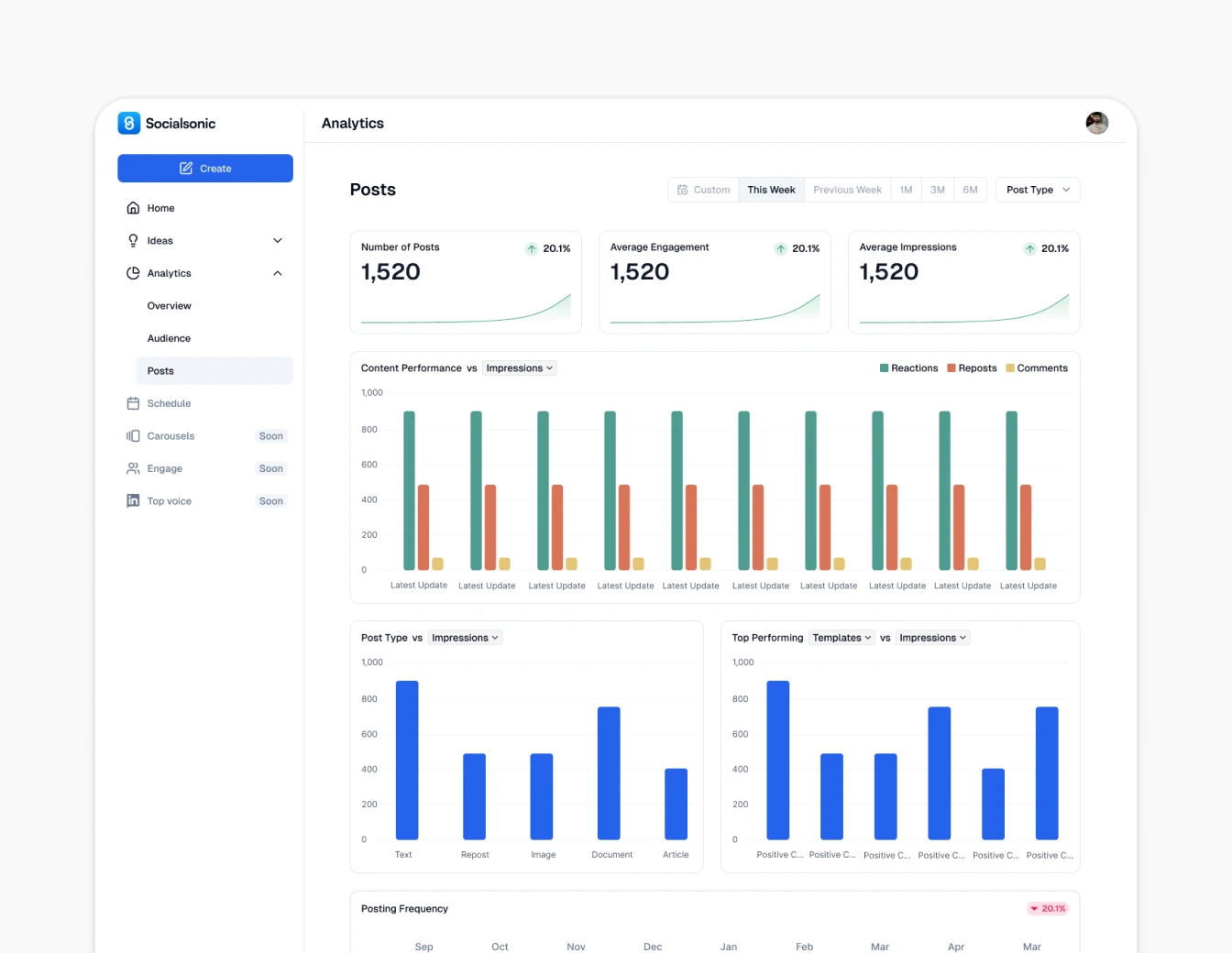Image resolution: width=1232 pixels, height=953 pixels.
Task: Open the Audience page link
Action: click(x=169, y=338)
